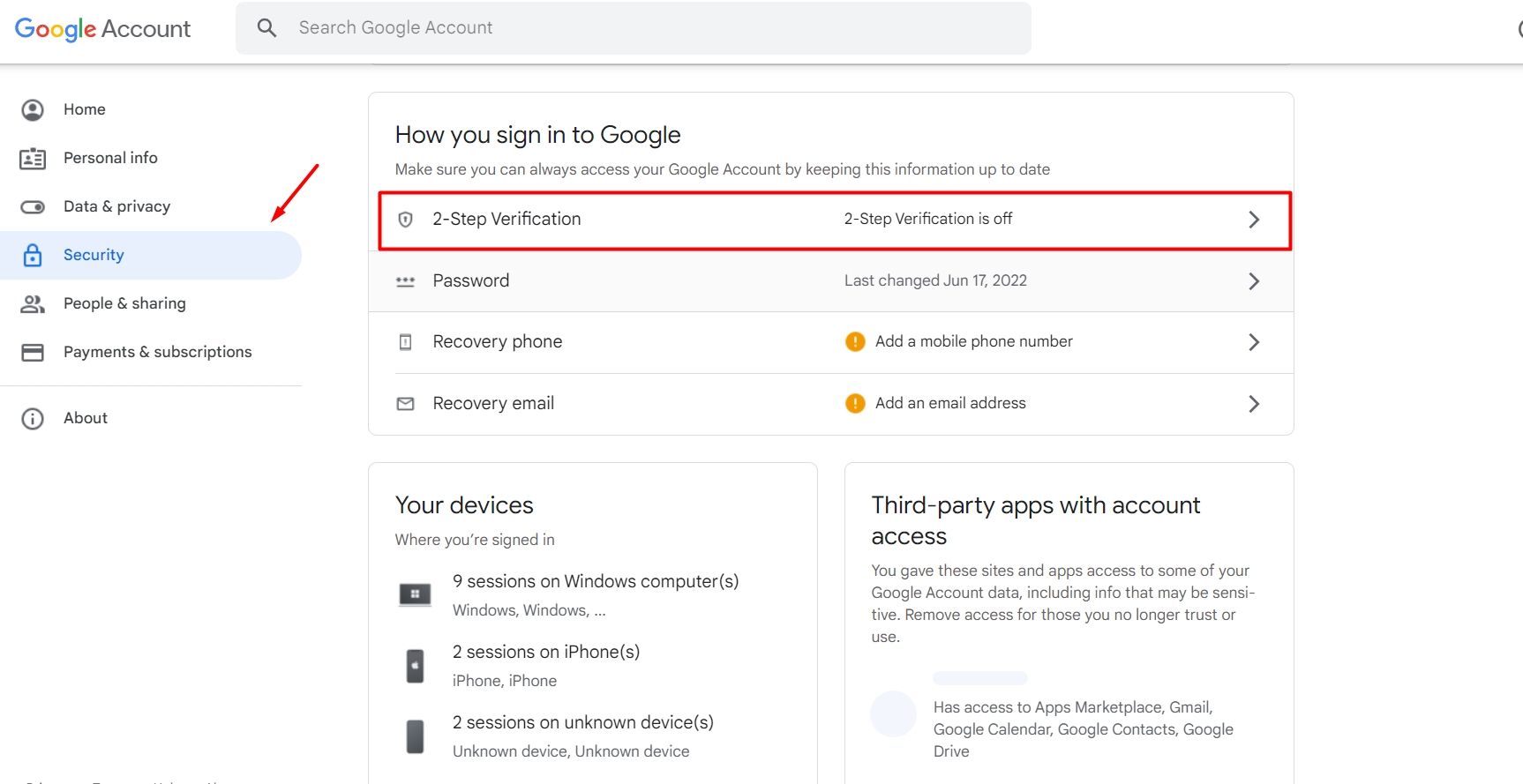This screenshot has height=784, width=1523.
Task: Click 'Last changed Jun 17, 2022' text
Action: tap(935, 280)
